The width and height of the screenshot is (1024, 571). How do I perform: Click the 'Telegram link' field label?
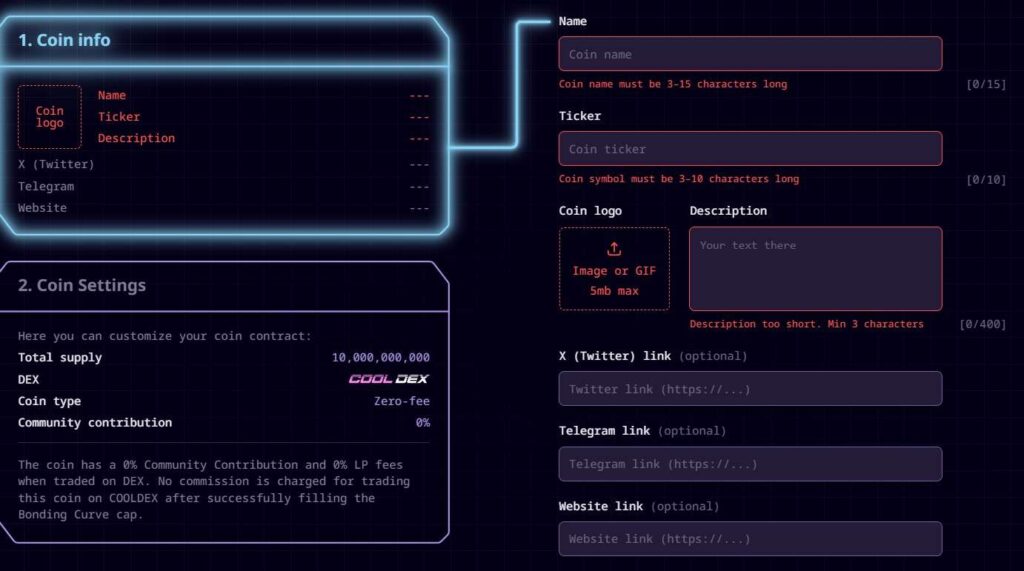[604, 431]
